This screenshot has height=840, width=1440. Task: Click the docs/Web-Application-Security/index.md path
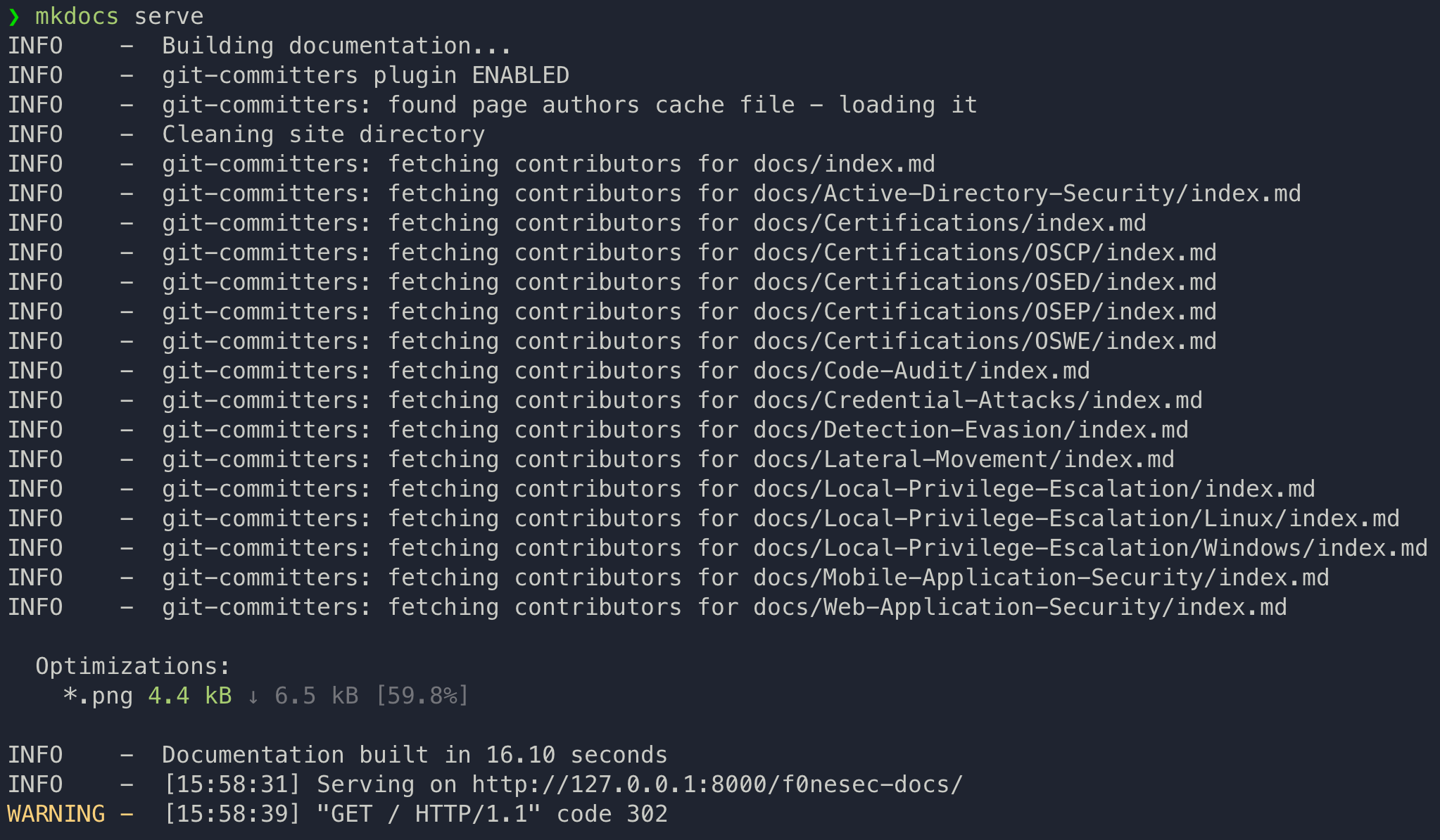(1020, 607)
